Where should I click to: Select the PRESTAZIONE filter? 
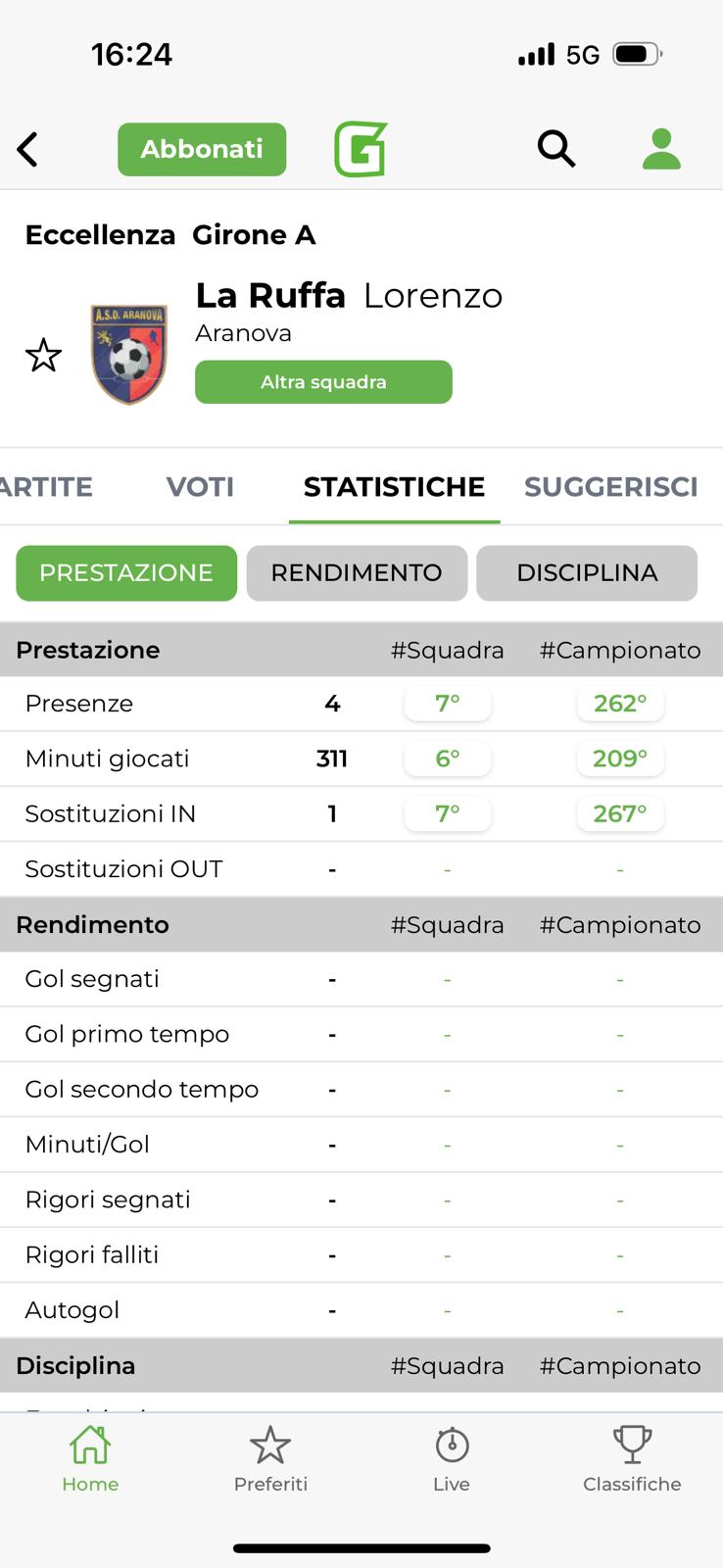click(x=126, y=573)
